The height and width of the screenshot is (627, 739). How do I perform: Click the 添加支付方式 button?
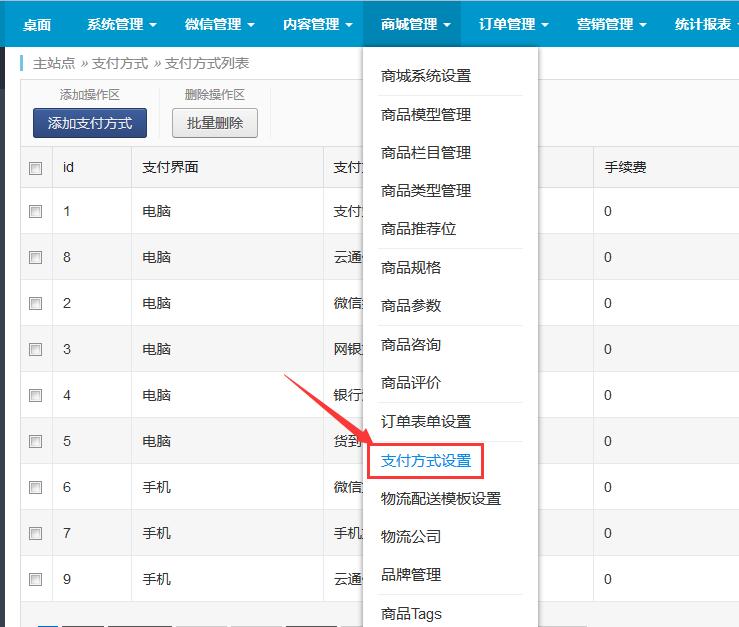(90, 123)
